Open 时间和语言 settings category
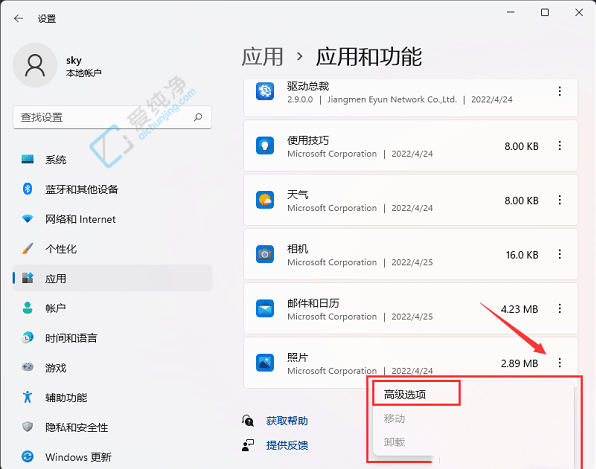The image size is (596, 469). coord(112,337)
